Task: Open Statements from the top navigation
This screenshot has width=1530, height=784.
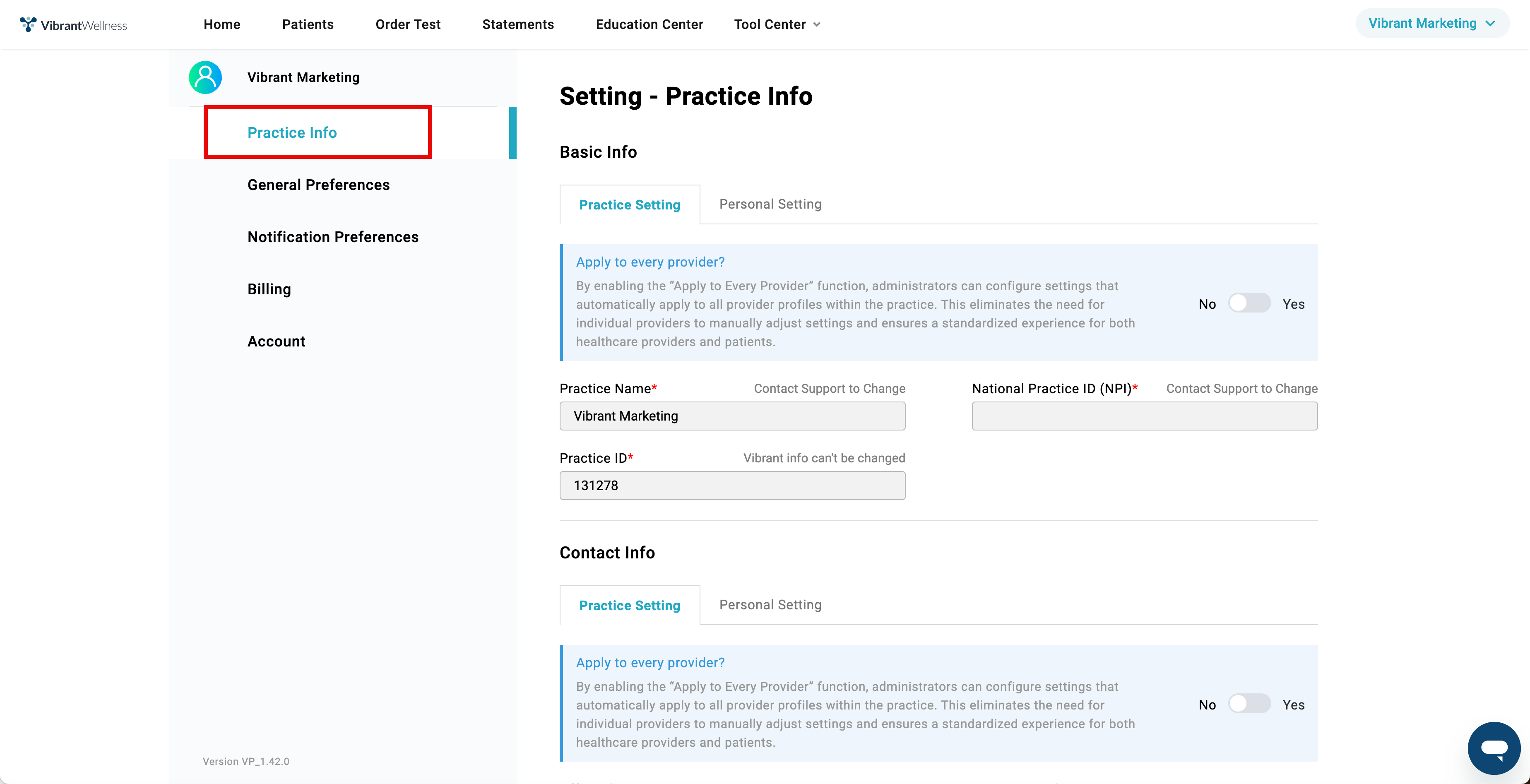Action: point(518,24)
